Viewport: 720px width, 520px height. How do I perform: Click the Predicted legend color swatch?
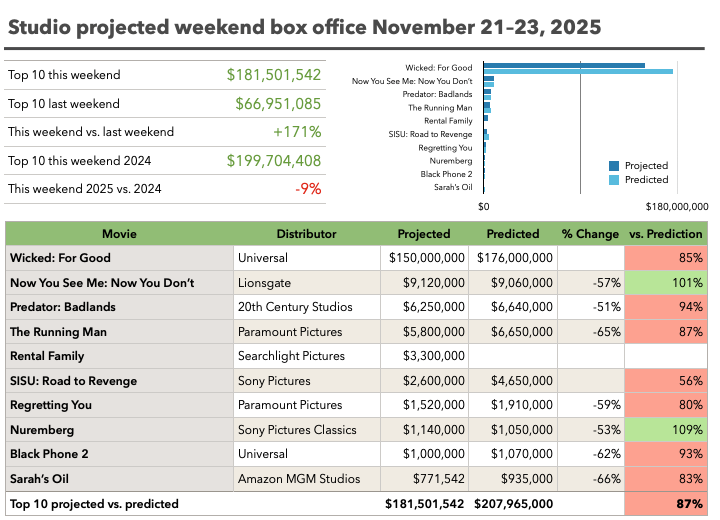click(615, 180)
